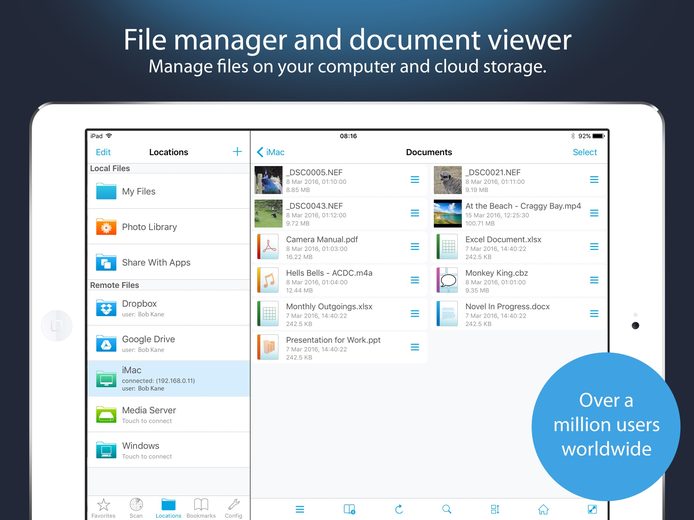694x520 pixels.
Task: Open the Dropbox location icon
Action: (x=106, y=308)
